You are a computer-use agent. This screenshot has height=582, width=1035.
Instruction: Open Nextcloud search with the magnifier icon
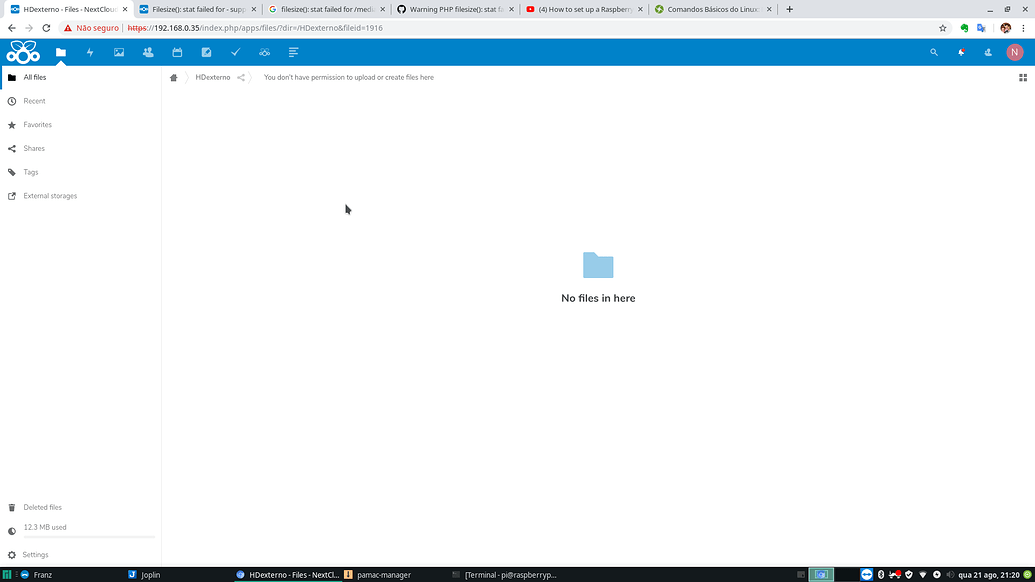click(934, 52)
